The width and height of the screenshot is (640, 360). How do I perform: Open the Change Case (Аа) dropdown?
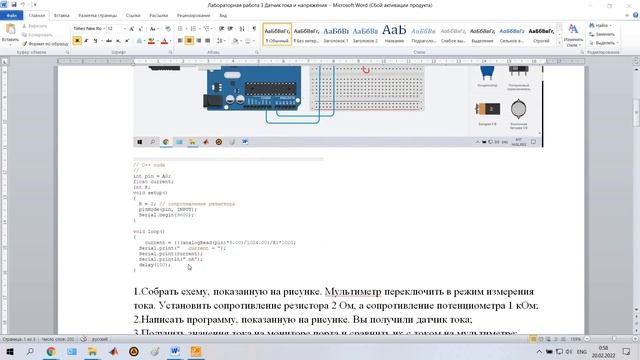153,29
